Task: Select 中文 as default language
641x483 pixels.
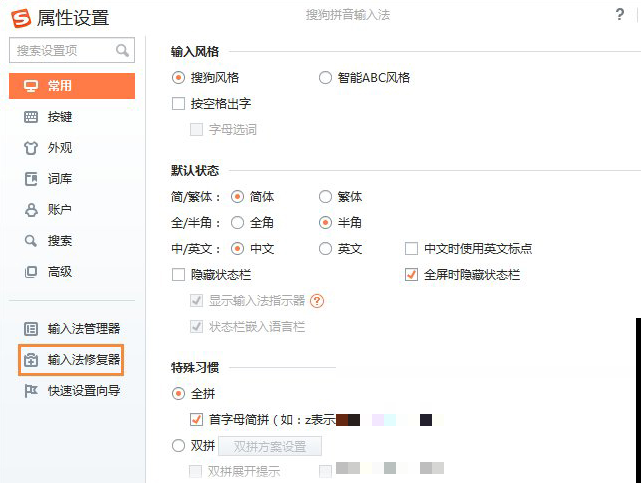Action: click(237, 248)
